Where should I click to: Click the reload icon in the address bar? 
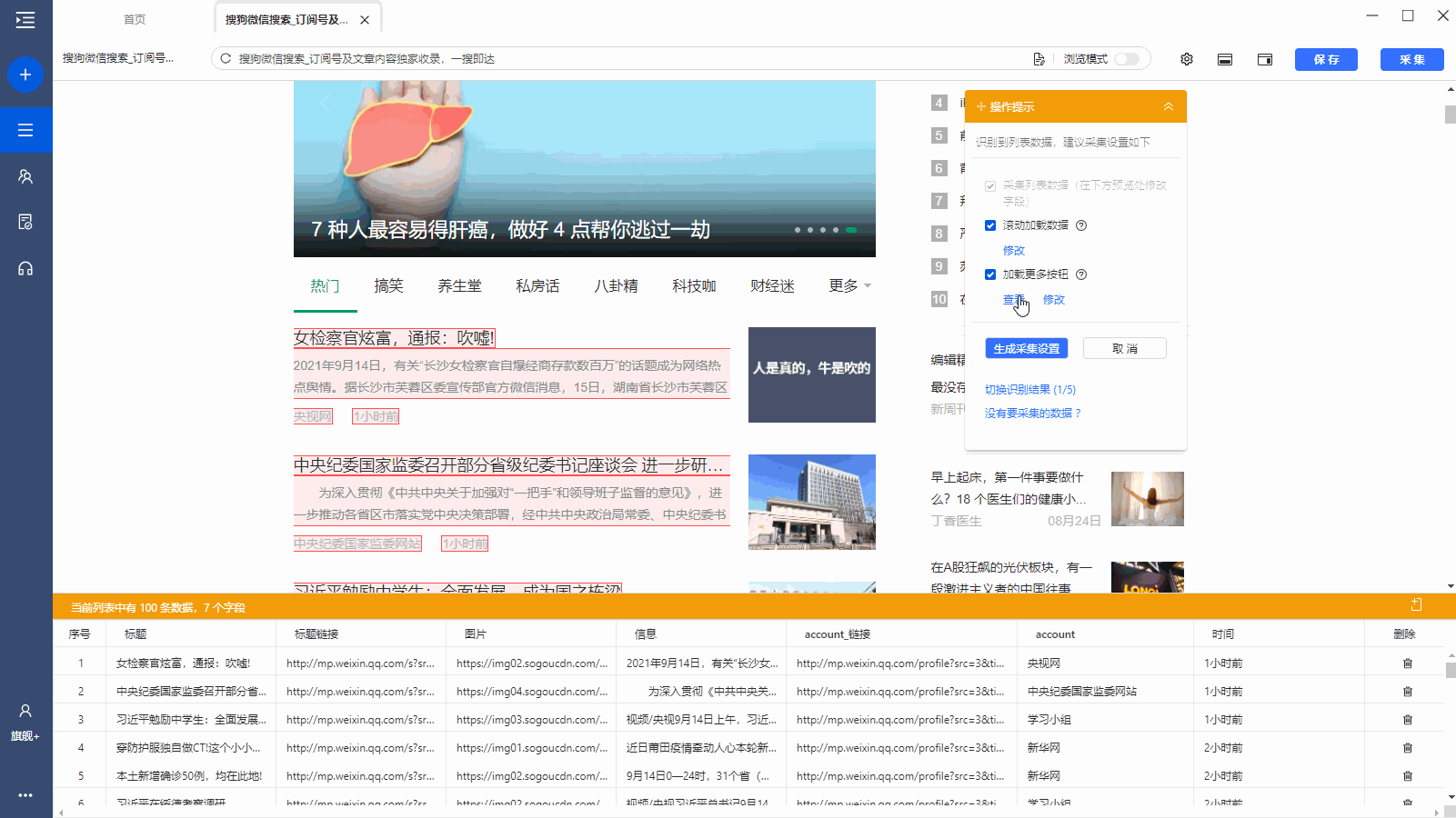[x=226, y=59]
